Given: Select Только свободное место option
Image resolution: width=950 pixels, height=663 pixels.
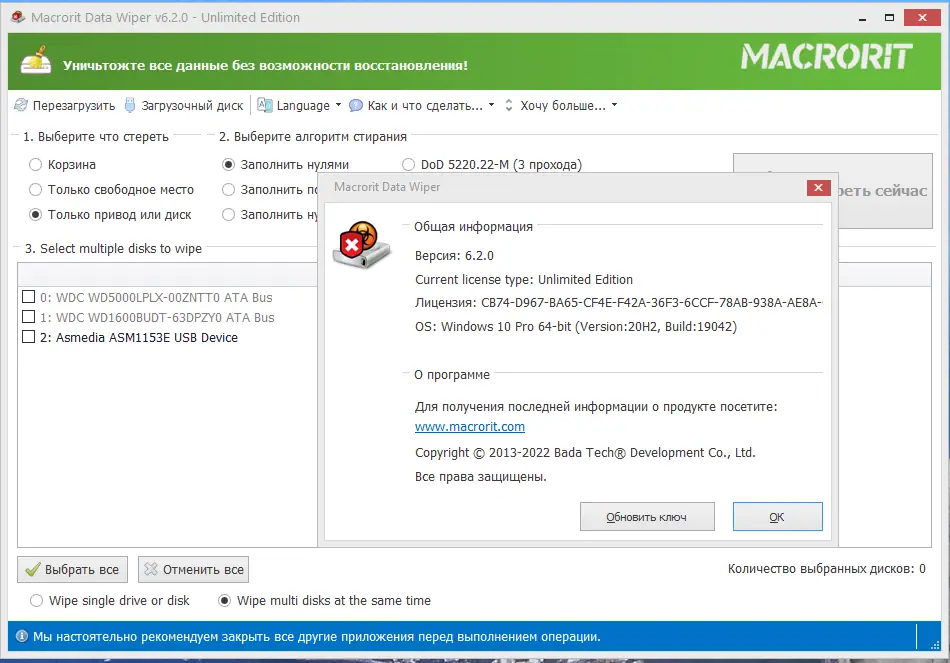Looking at the screenshot, I should [x=36, y=190].
